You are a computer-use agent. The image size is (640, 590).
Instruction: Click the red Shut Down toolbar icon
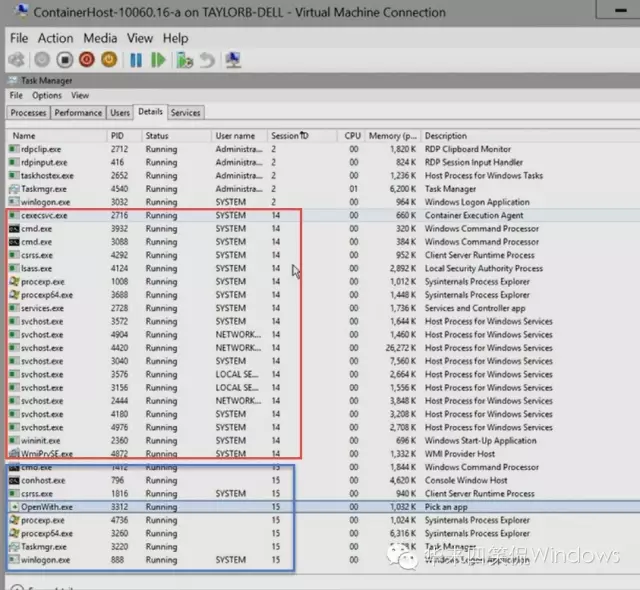pos(87,60)
